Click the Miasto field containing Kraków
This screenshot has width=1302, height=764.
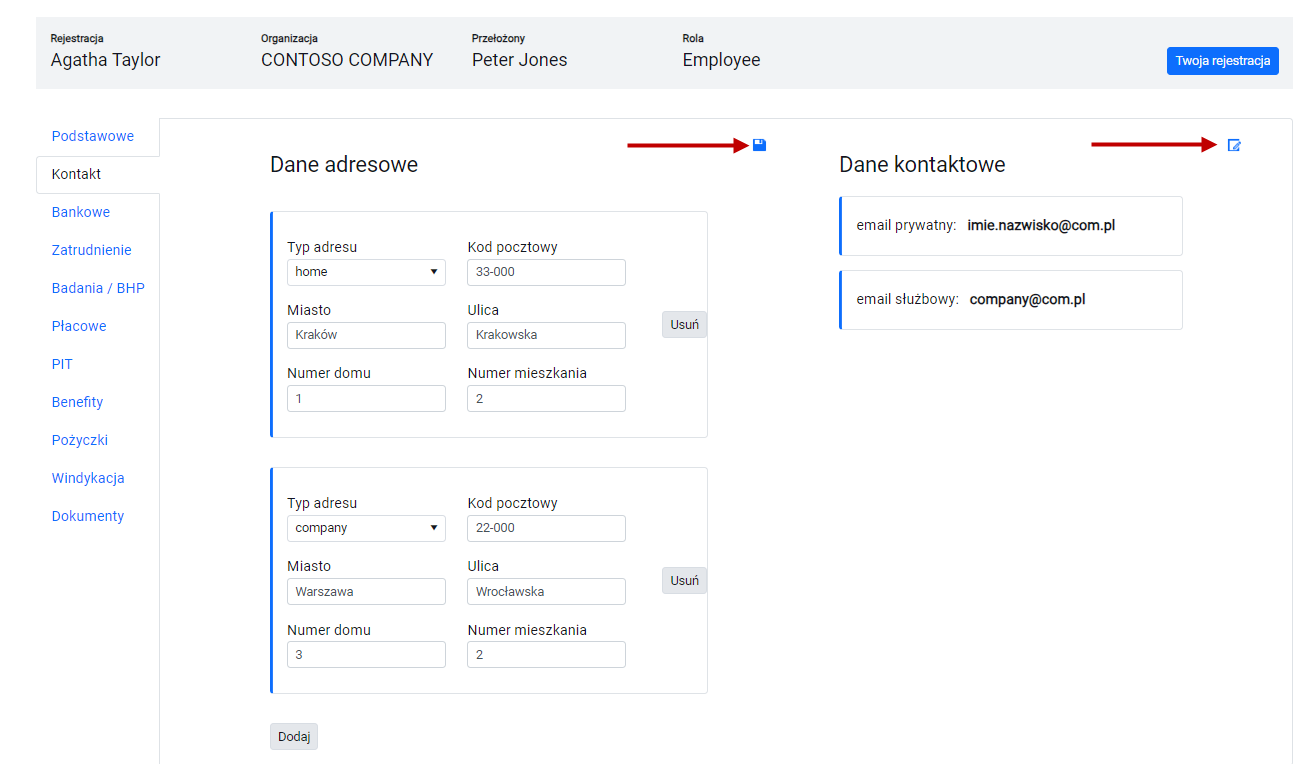[367, 335]
